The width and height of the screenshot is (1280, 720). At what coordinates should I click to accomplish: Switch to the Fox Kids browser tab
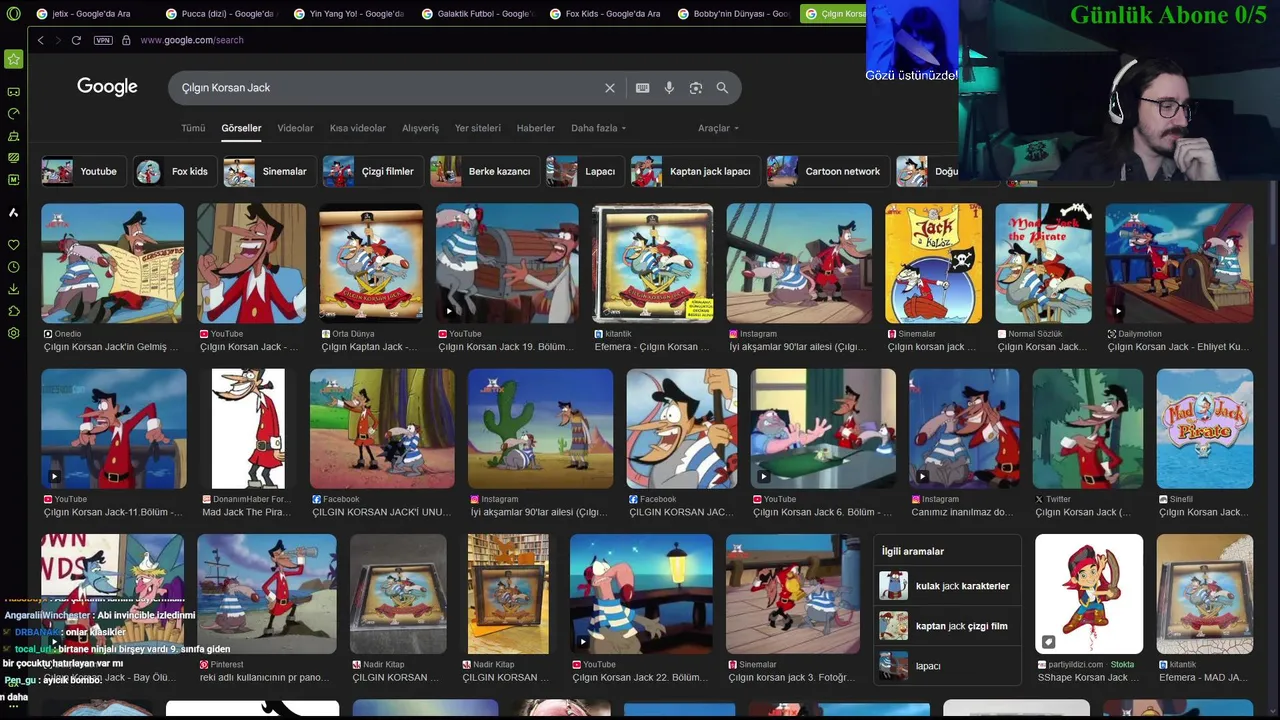tap(604, 14)
